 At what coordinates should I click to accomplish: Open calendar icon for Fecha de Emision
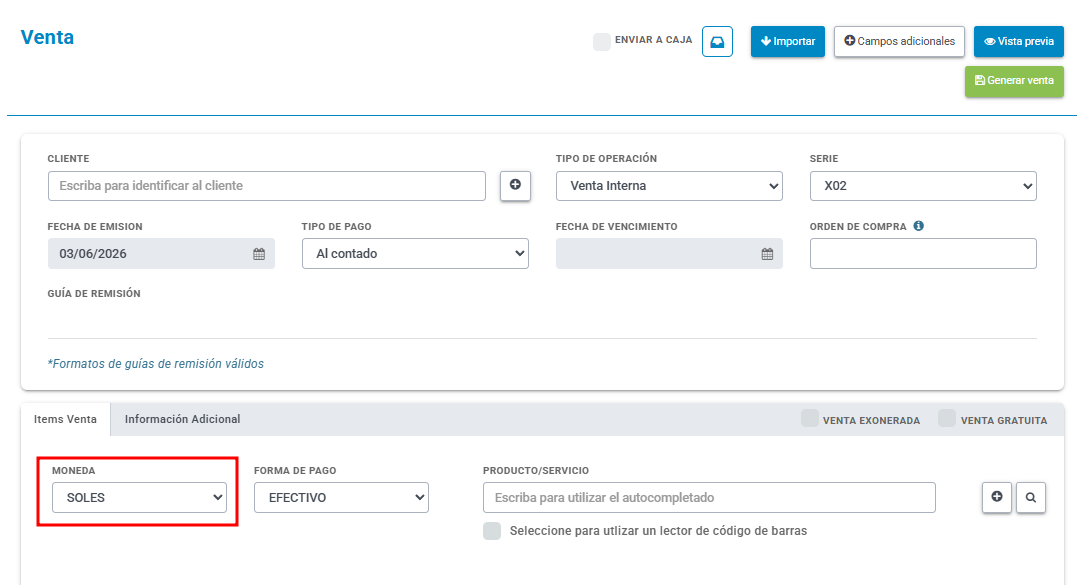[259, 254]
